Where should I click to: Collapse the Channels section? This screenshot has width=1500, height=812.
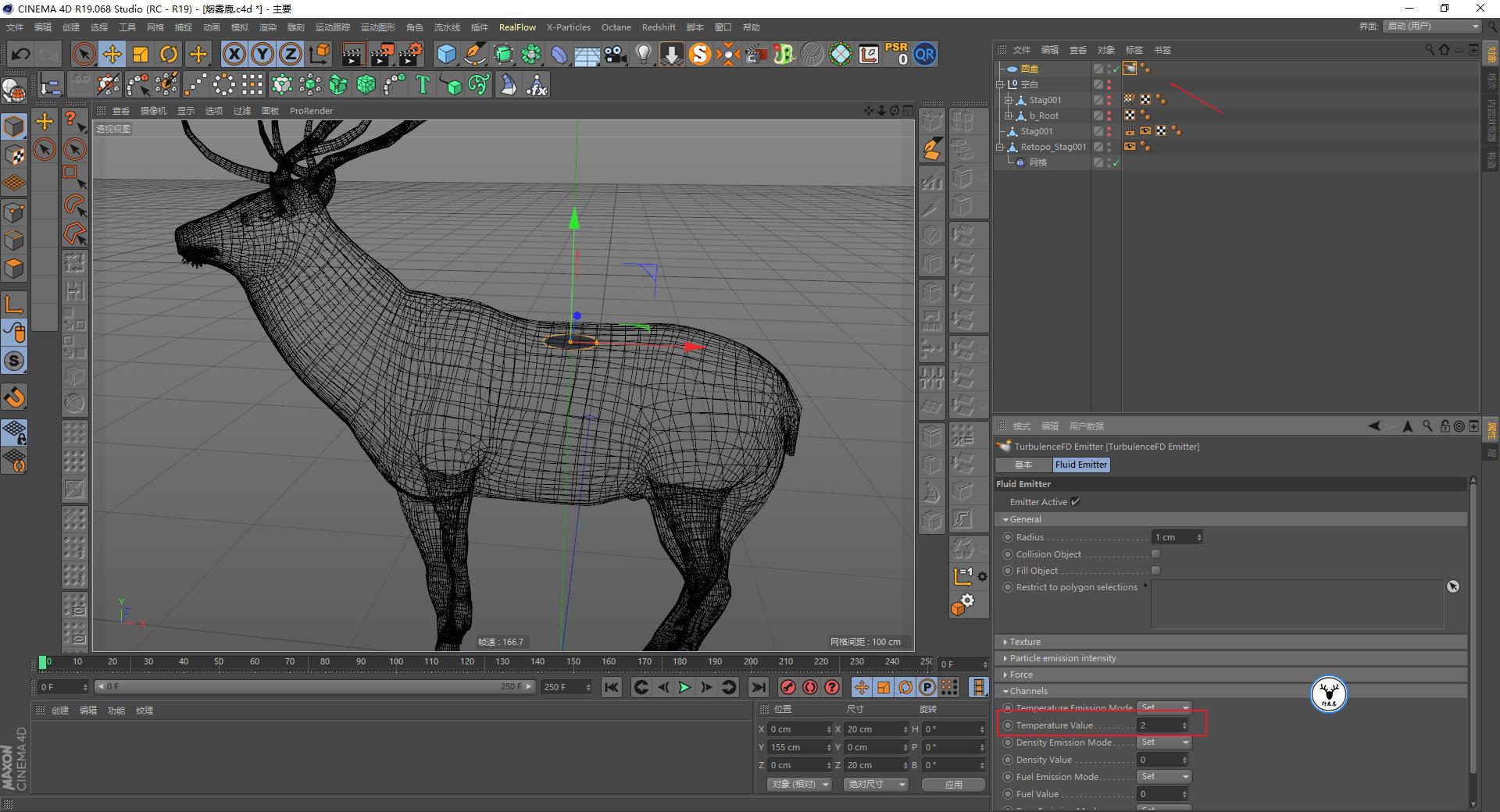point(1005,690)
